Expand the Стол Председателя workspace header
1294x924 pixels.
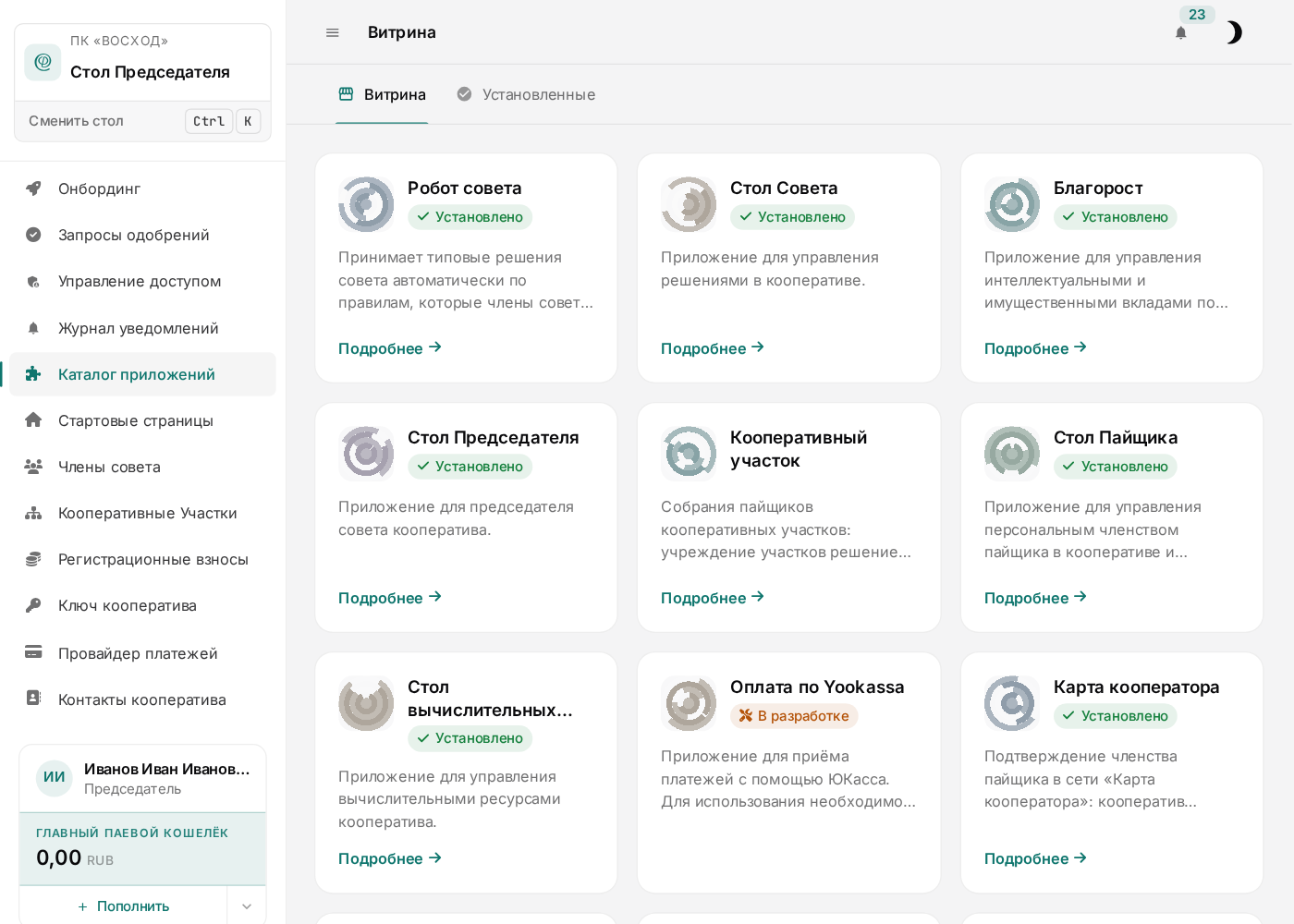(x=143, y=63)
